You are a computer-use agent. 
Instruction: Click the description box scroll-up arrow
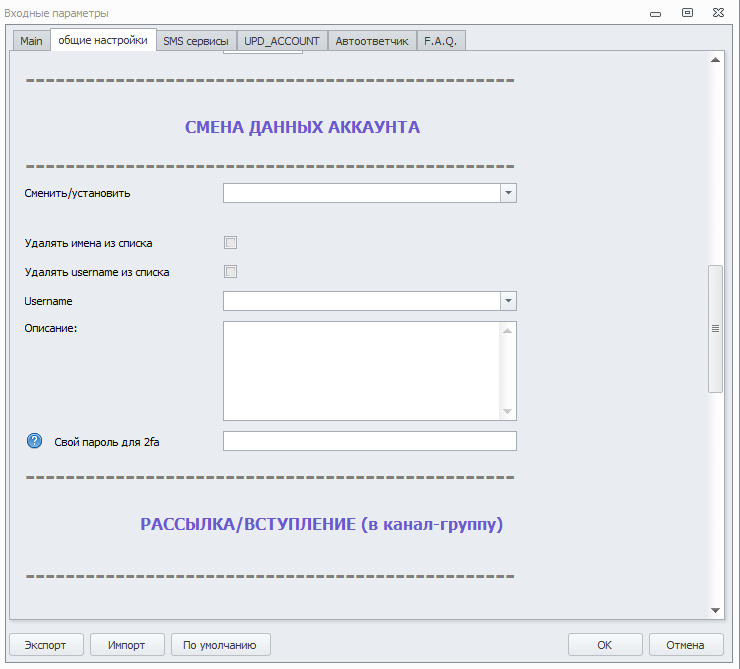pyautogui.click(x=507, y=331)
